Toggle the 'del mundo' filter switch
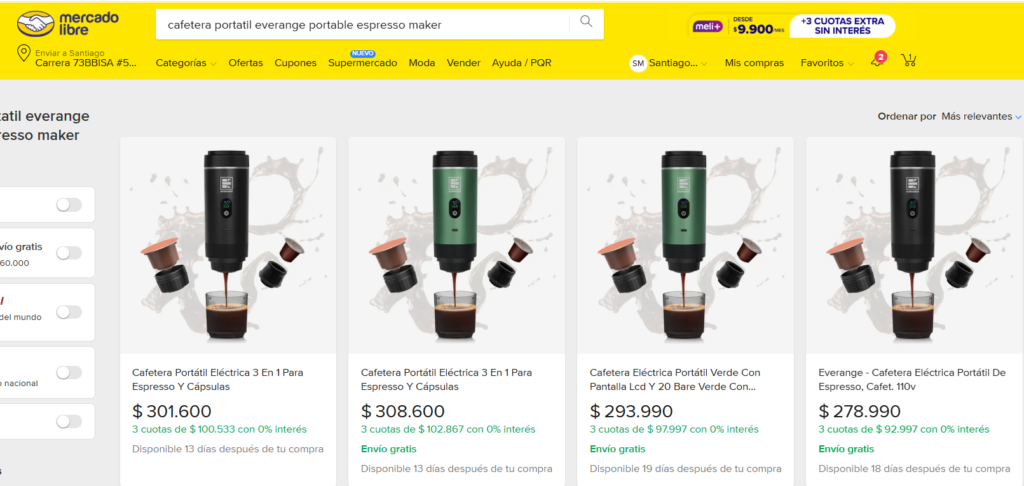The height and width of the screenshot is (486, 1024). pyautogui.click(x=69, y=312)
